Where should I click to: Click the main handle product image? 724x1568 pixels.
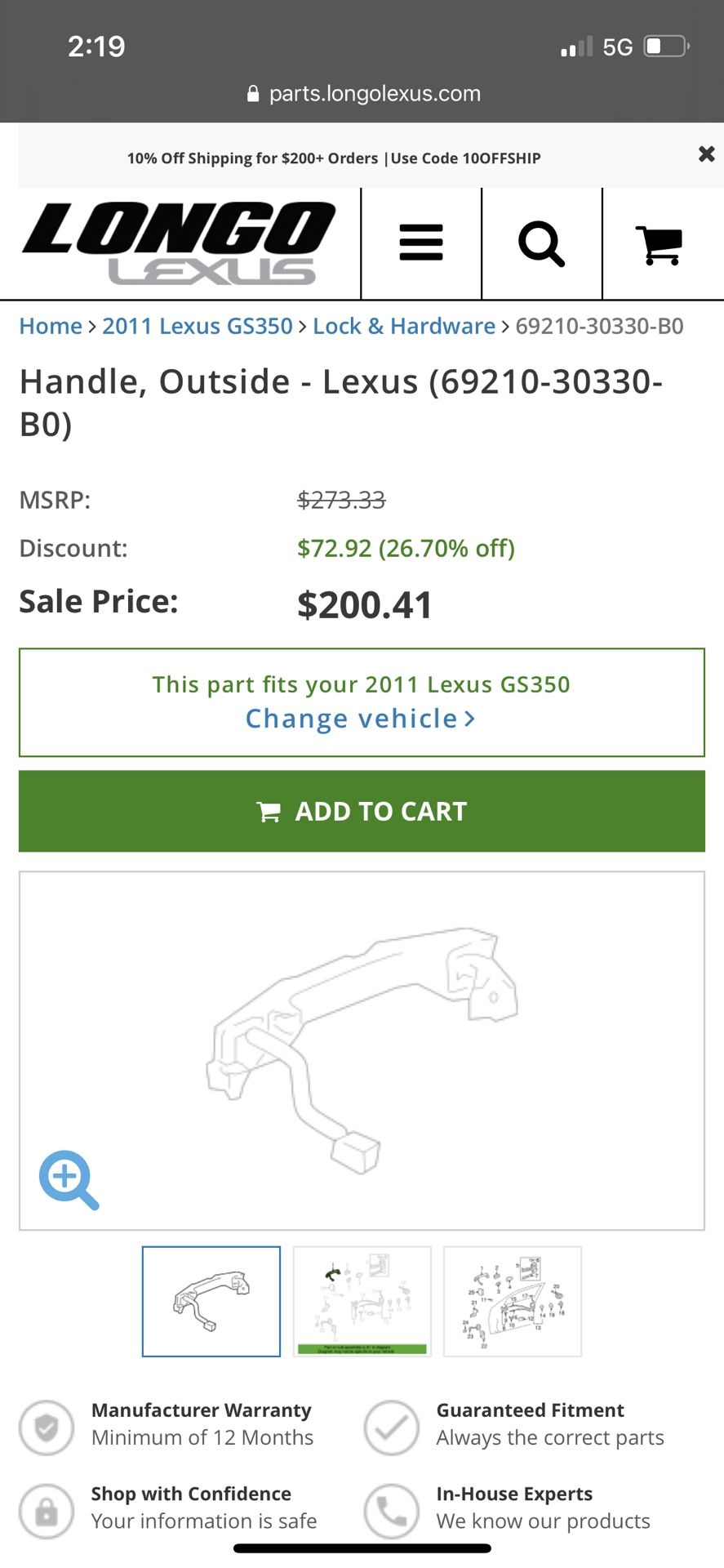tap(362, 1049)
